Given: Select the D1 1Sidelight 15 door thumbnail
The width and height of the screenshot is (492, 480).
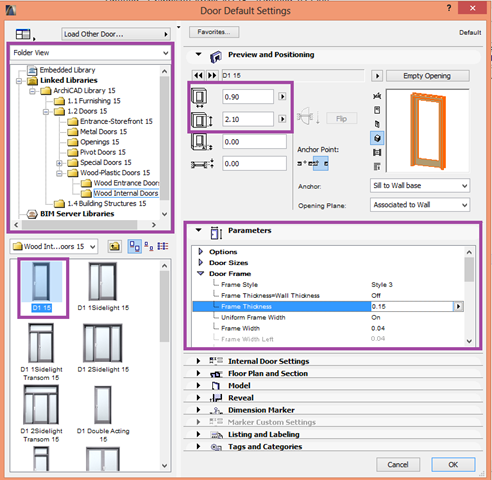Looking at the screenshot, I should pos(103,287).
